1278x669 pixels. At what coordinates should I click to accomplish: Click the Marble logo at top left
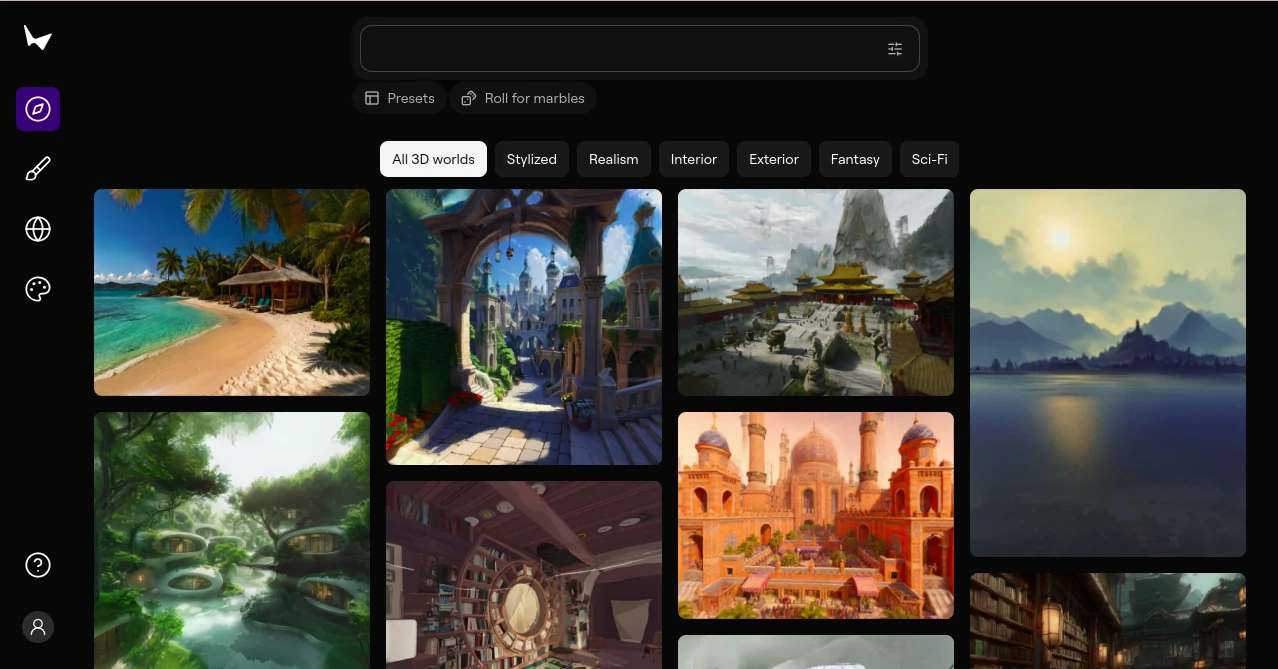(38, 38)
